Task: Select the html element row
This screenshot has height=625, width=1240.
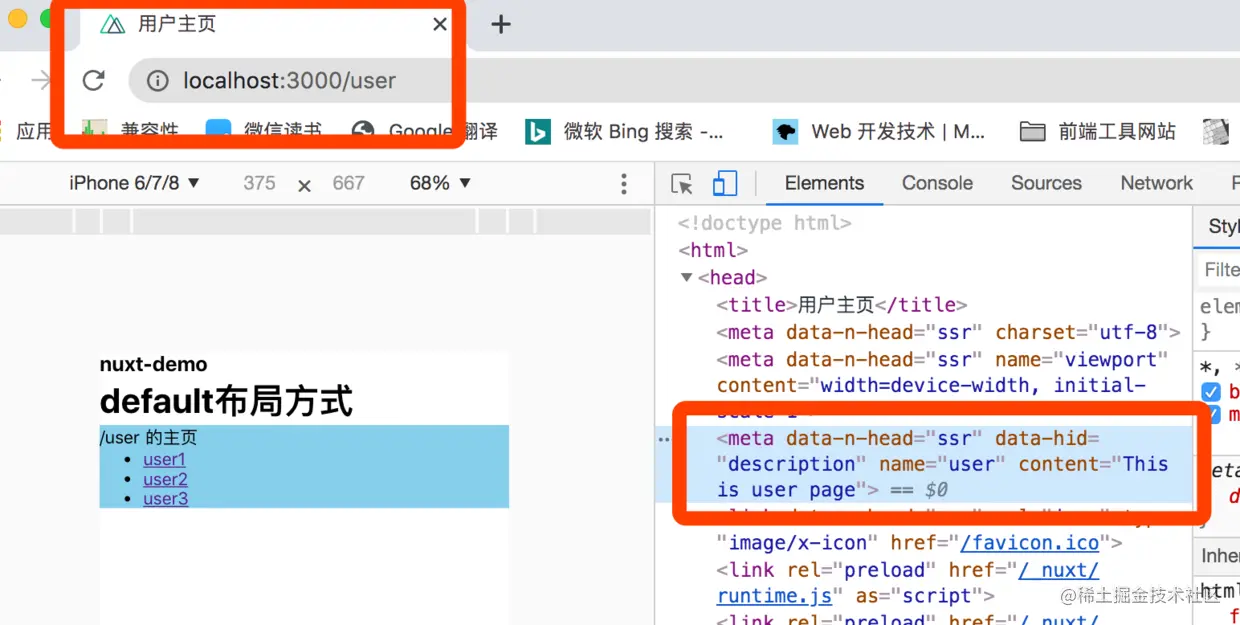Action: pos(713,250)
